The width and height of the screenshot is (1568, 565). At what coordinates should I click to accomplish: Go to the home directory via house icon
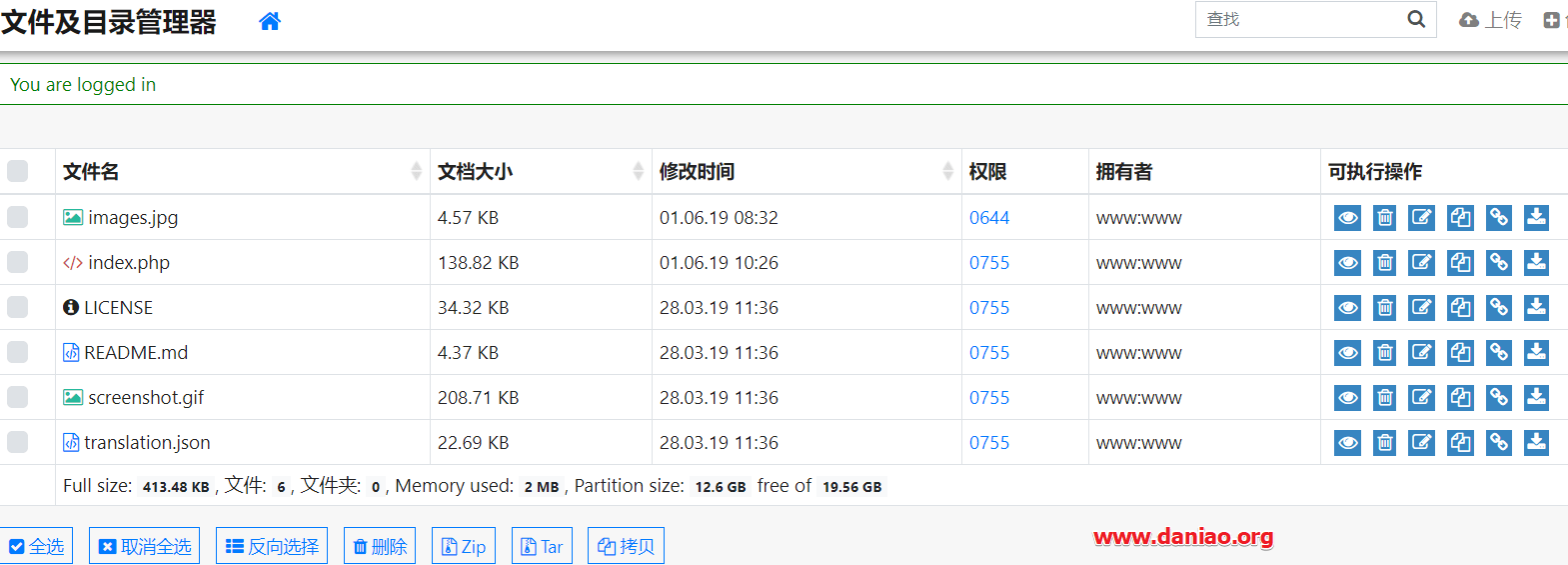pos(270,21)
